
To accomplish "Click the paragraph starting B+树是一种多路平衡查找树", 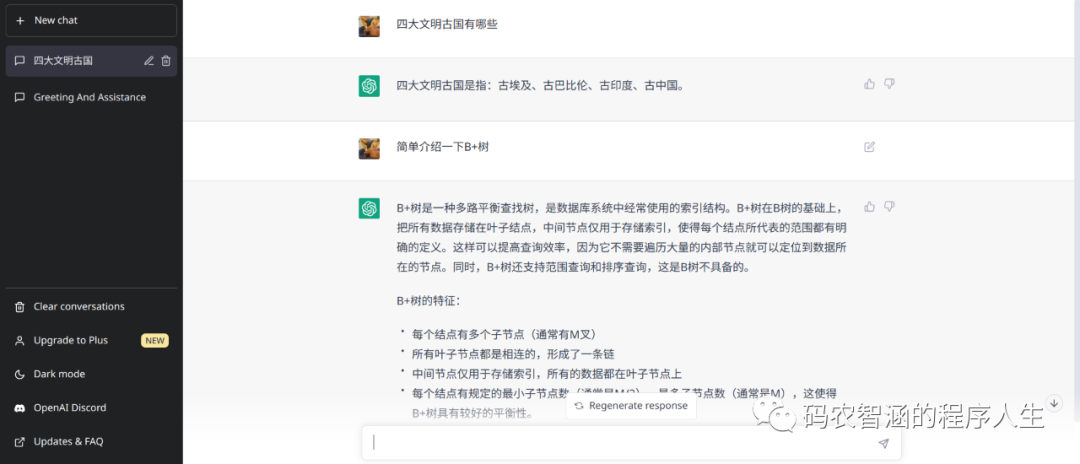I will [621, 237].
